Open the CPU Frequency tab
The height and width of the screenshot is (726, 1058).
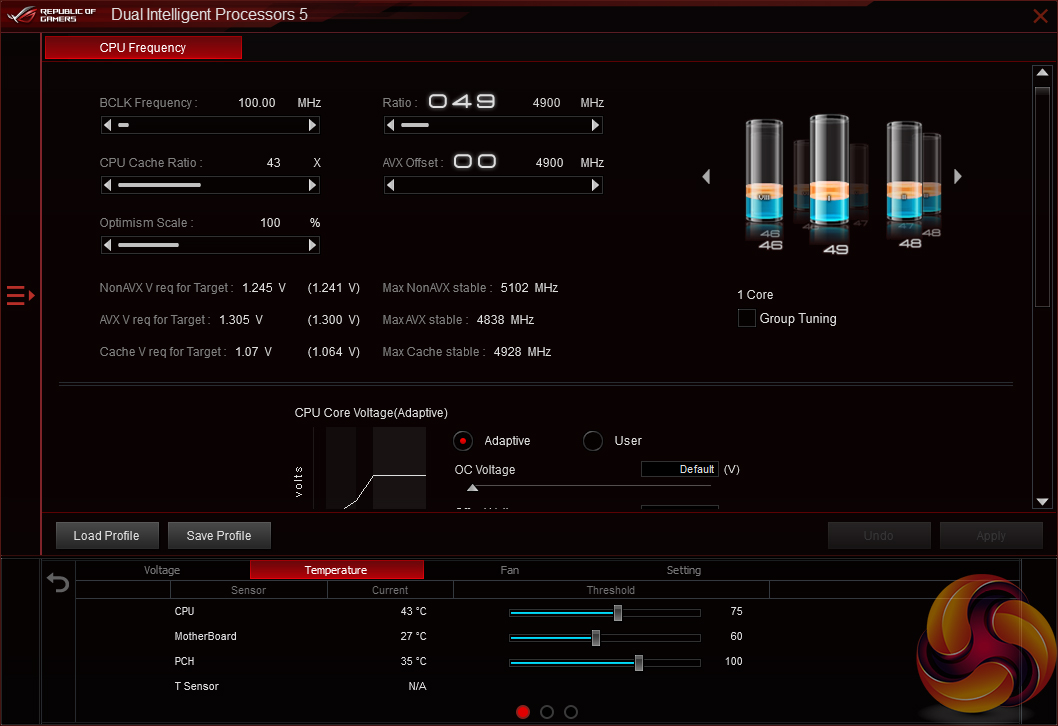pyautogui.click(x=143, y=48)
